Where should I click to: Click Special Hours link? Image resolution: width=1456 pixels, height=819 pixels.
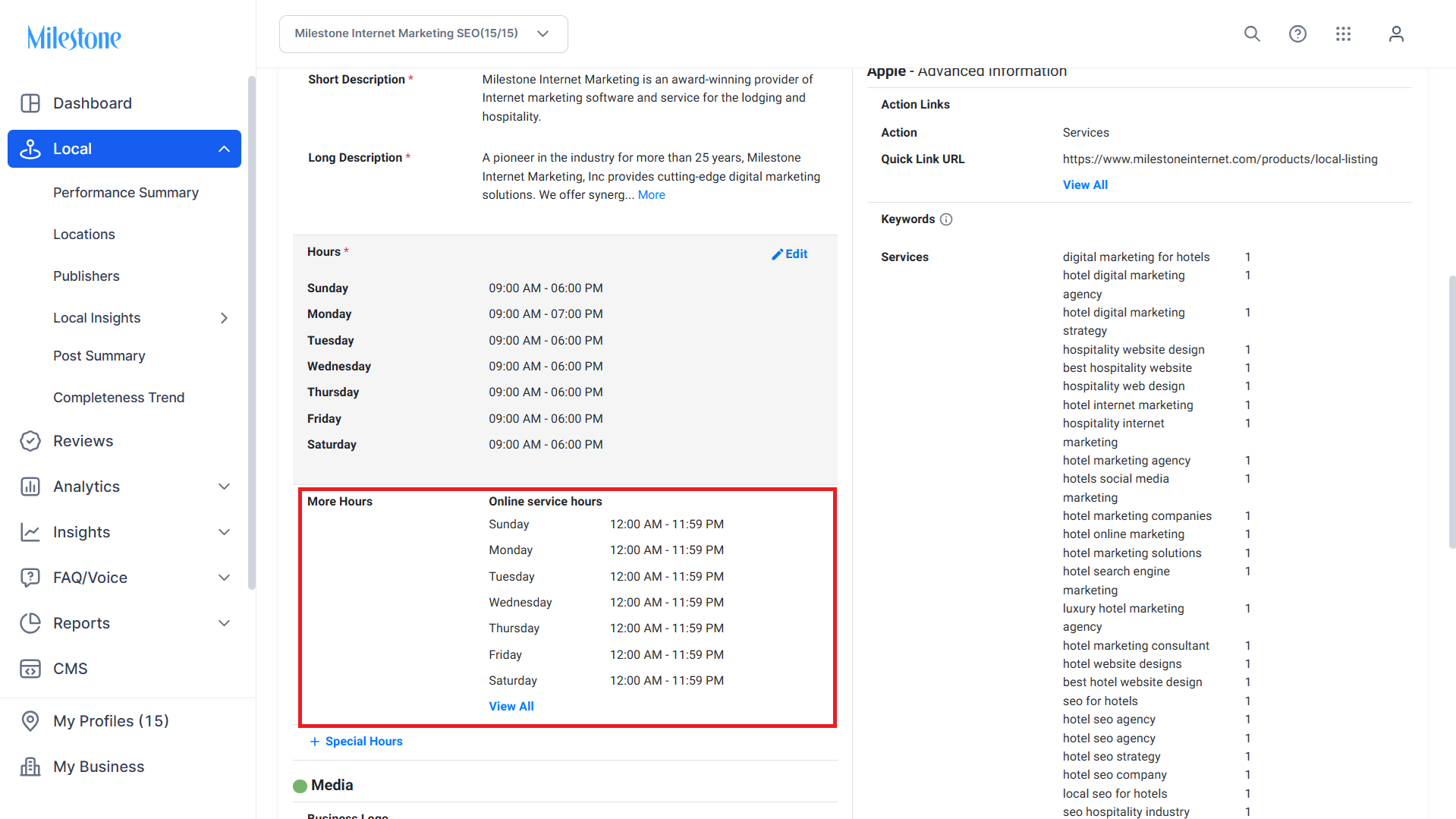pyautogui.click(x=364, y=742)
